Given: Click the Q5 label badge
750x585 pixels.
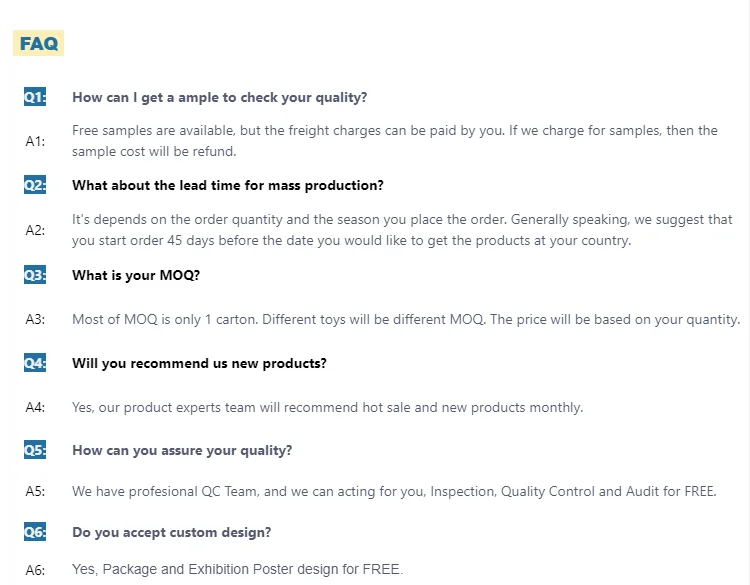Looking at the screenshot, I should click(x=35, y=450).
